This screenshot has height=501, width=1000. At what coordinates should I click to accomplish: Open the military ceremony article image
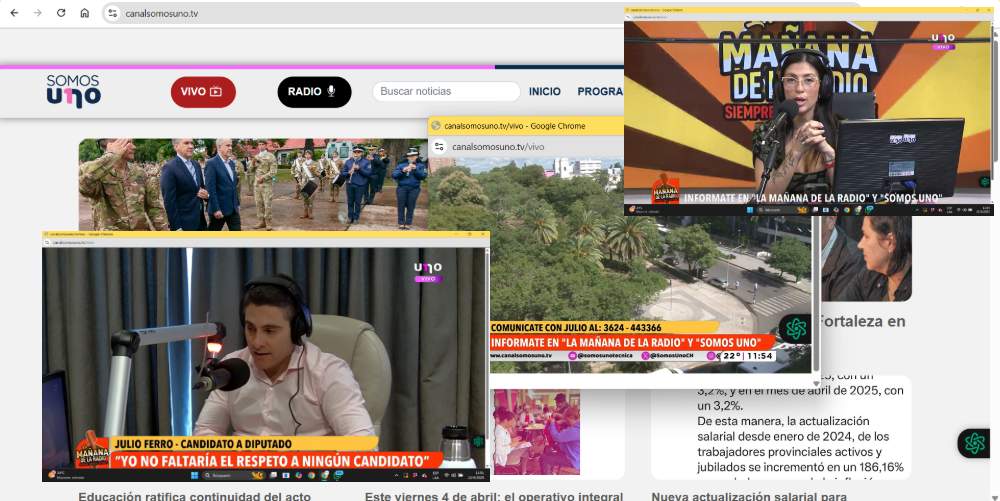click(253, 184)
